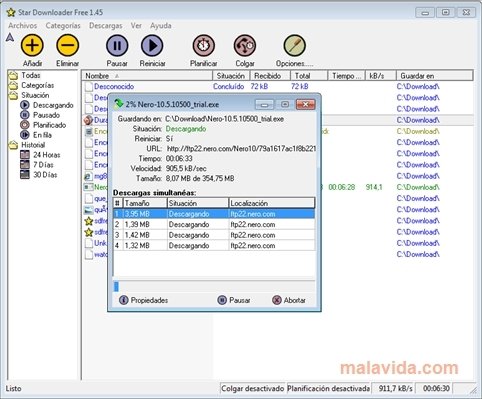Screen dimensions: 482x399
Task: Click the Pausar toolbar icon
Action: click(117, 45)
